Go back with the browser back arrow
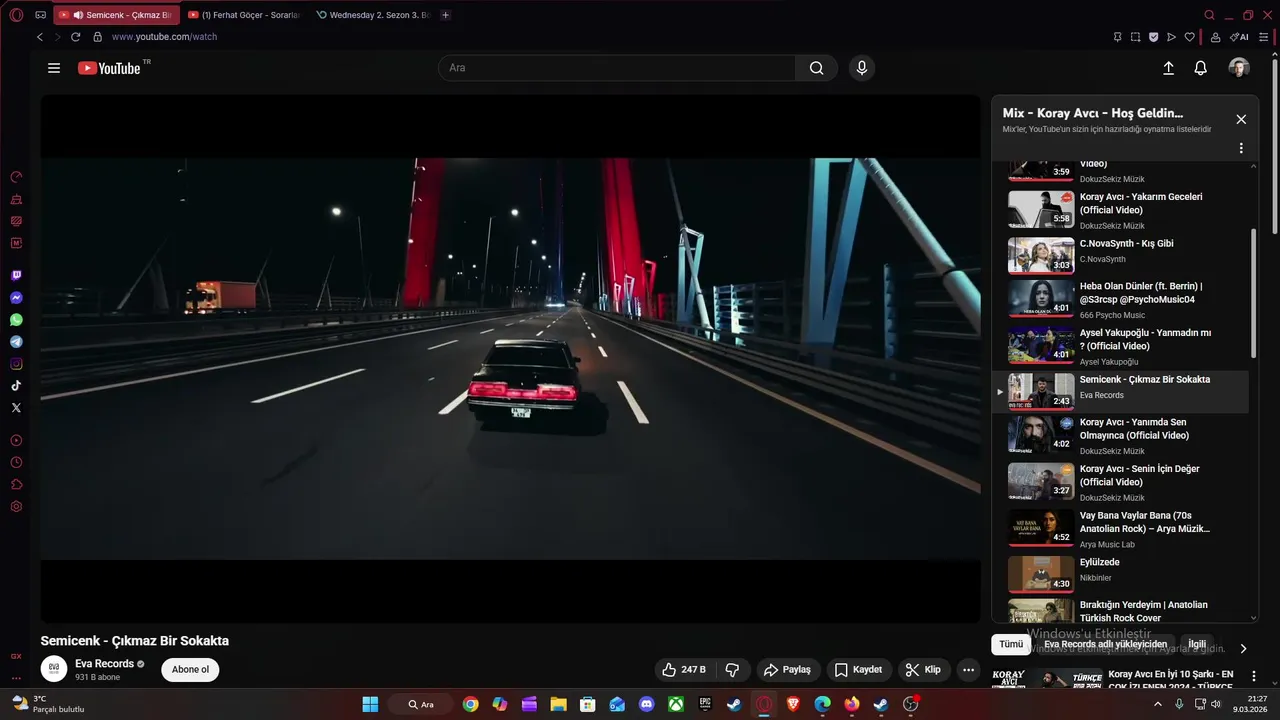 point(40,37)
